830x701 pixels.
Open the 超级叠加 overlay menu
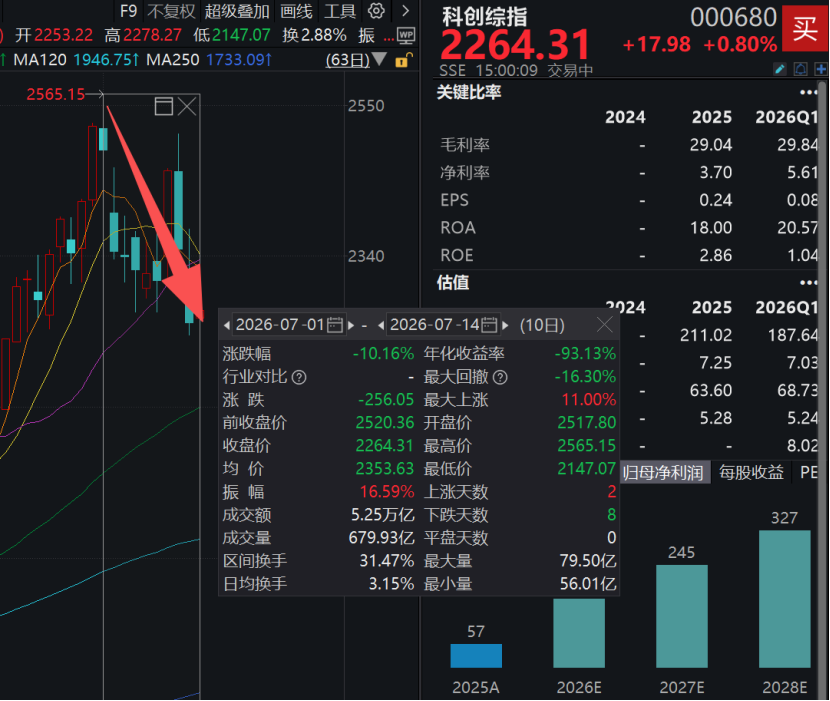237,11
